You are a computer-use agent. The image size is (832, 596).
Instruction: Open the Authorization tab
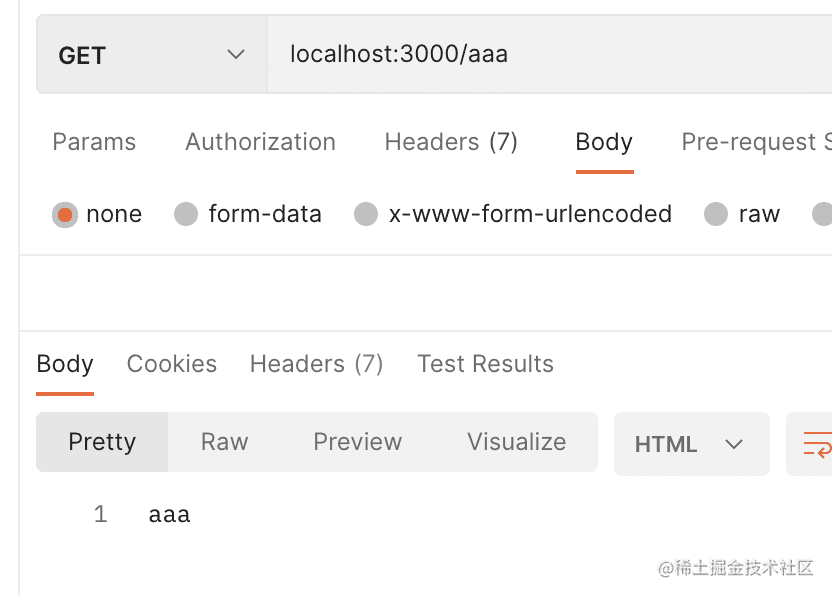tap(260, 142)
